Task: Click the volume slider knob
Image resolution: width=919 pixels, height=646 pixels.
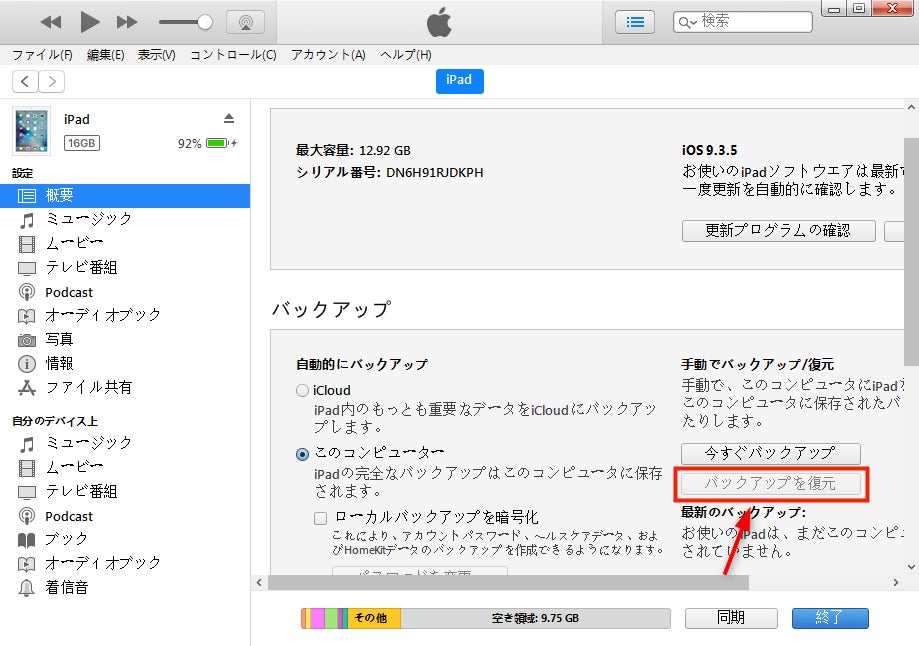Action: pos(205,22)
